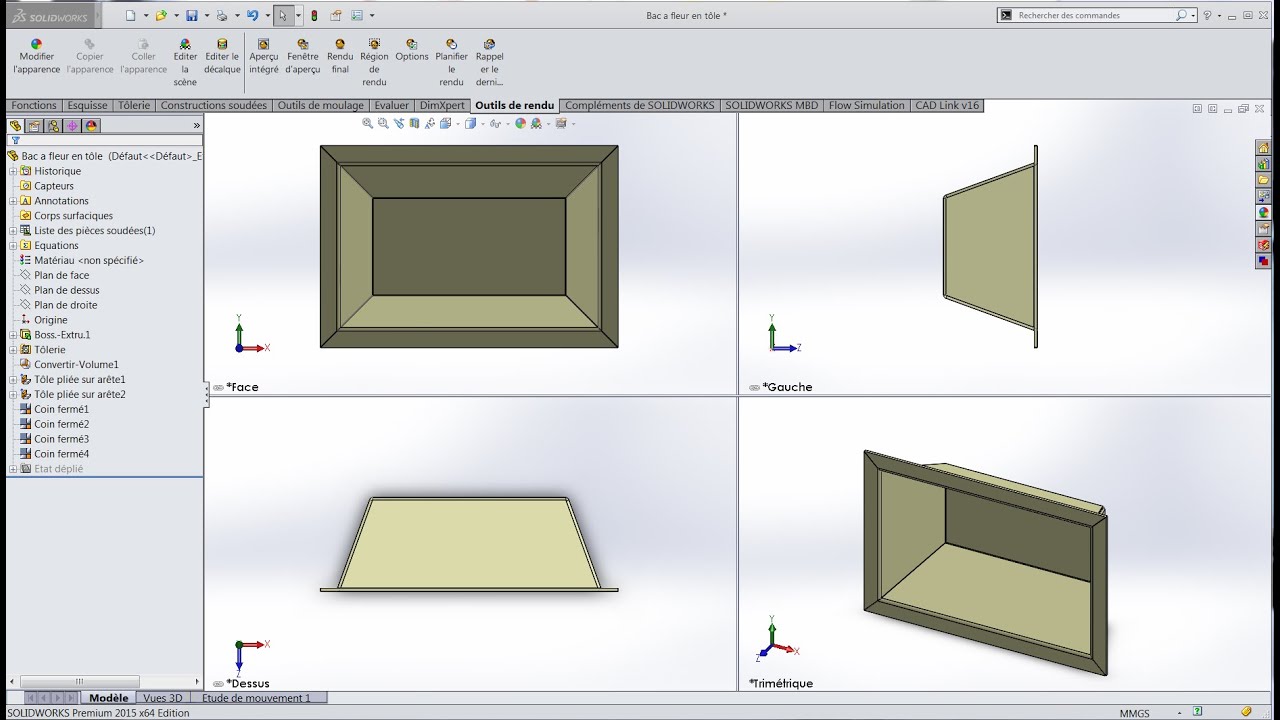Screen dimensions: 1280x720
Task: Select Plan de face in tree
Action: point(61,275)
